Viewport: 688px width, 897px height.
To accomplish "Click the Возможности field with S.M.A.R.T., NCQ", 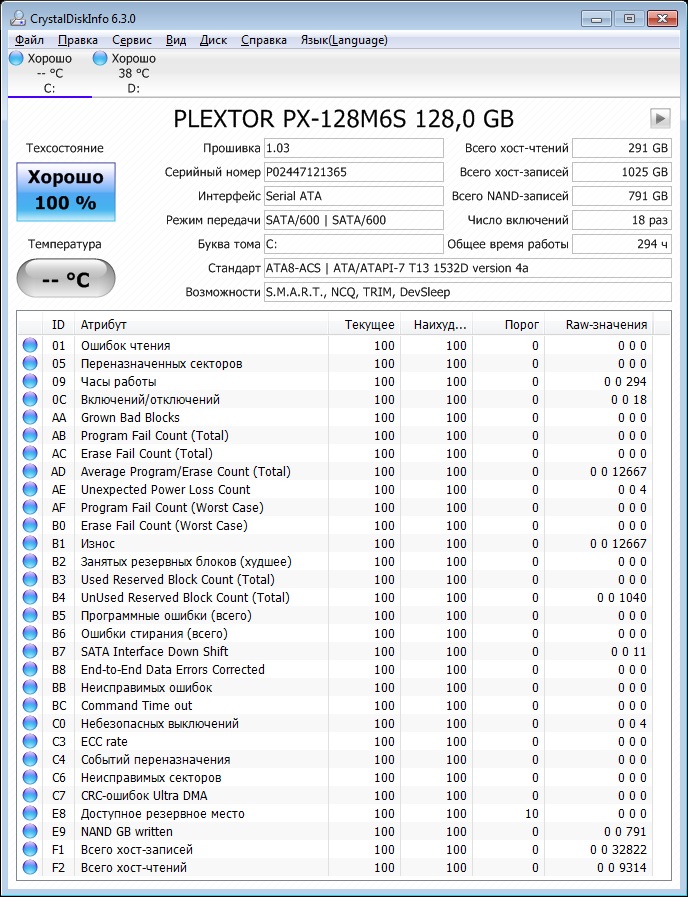I will point(468,292).
